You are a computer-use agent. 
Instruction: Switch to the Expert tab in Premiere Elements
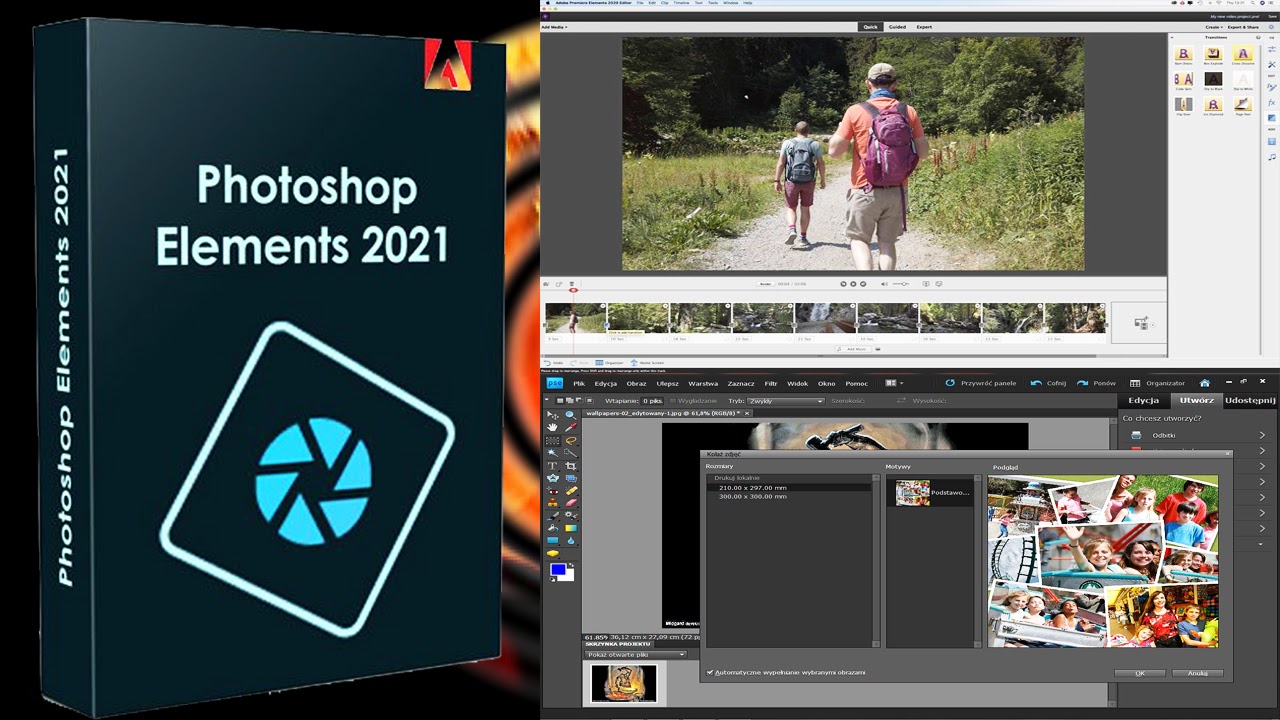coord(924,27)
